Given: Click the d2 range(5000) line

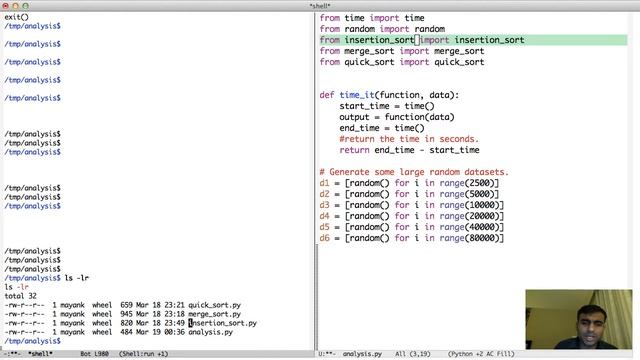Looking at the screenshot, I should point(409,194).
